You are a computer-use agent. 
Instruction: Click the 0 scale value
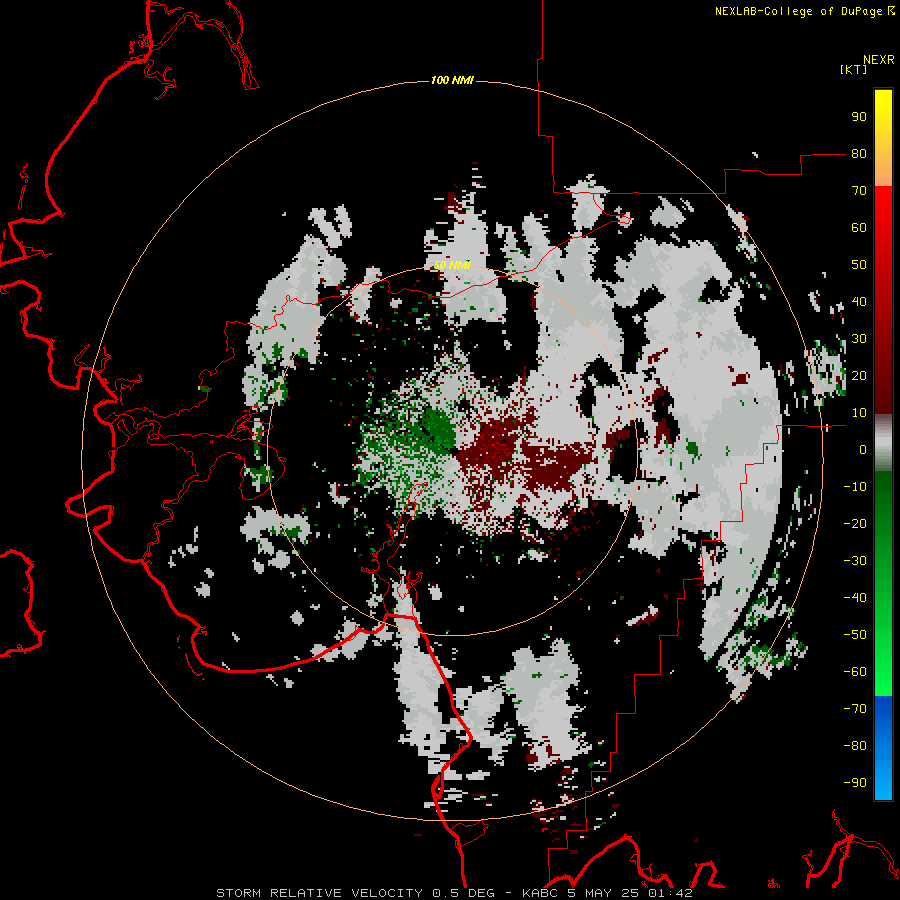[x=863, y=450]
